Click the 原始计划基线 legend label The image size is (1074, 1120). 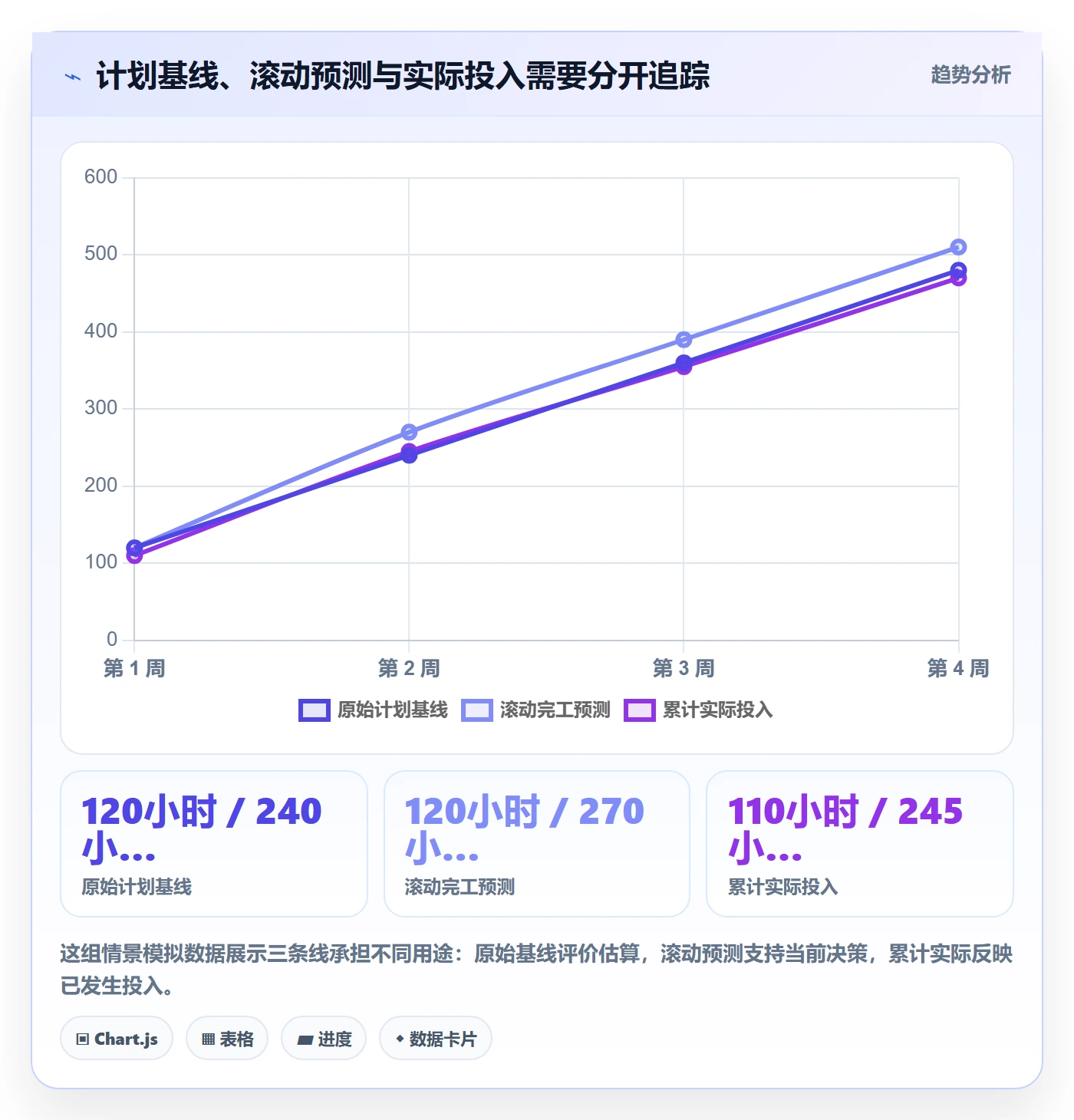click(393, 710)
